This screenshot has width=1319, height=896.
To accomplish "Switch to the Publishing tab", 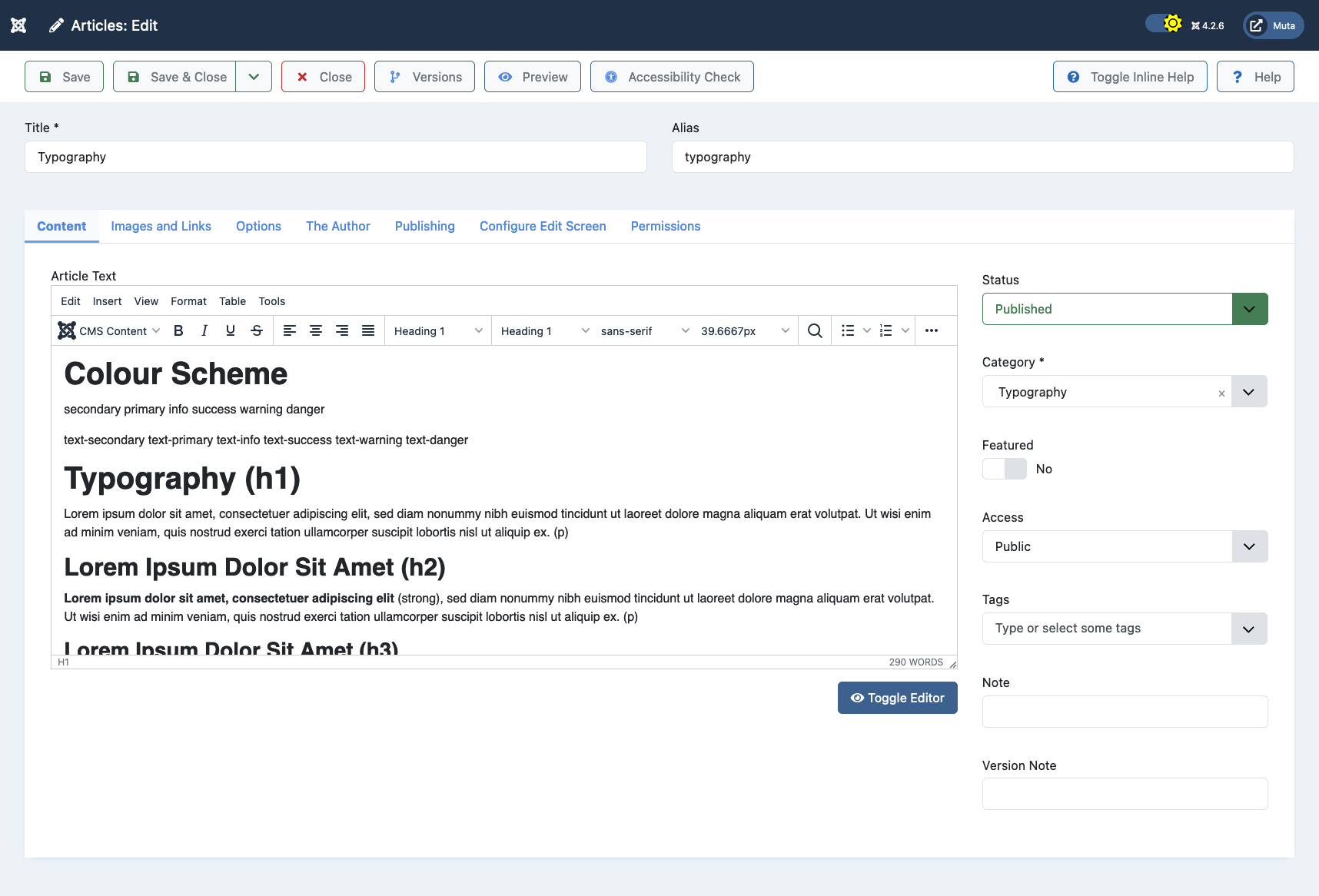I will 424,226.
